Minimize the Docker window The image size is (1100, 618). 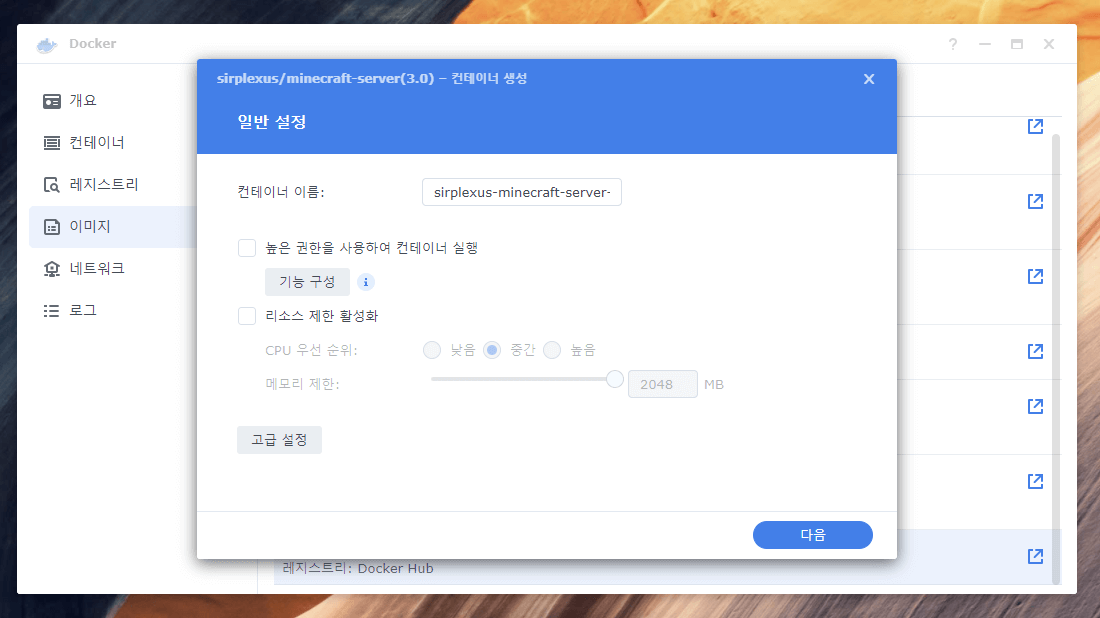985,44
